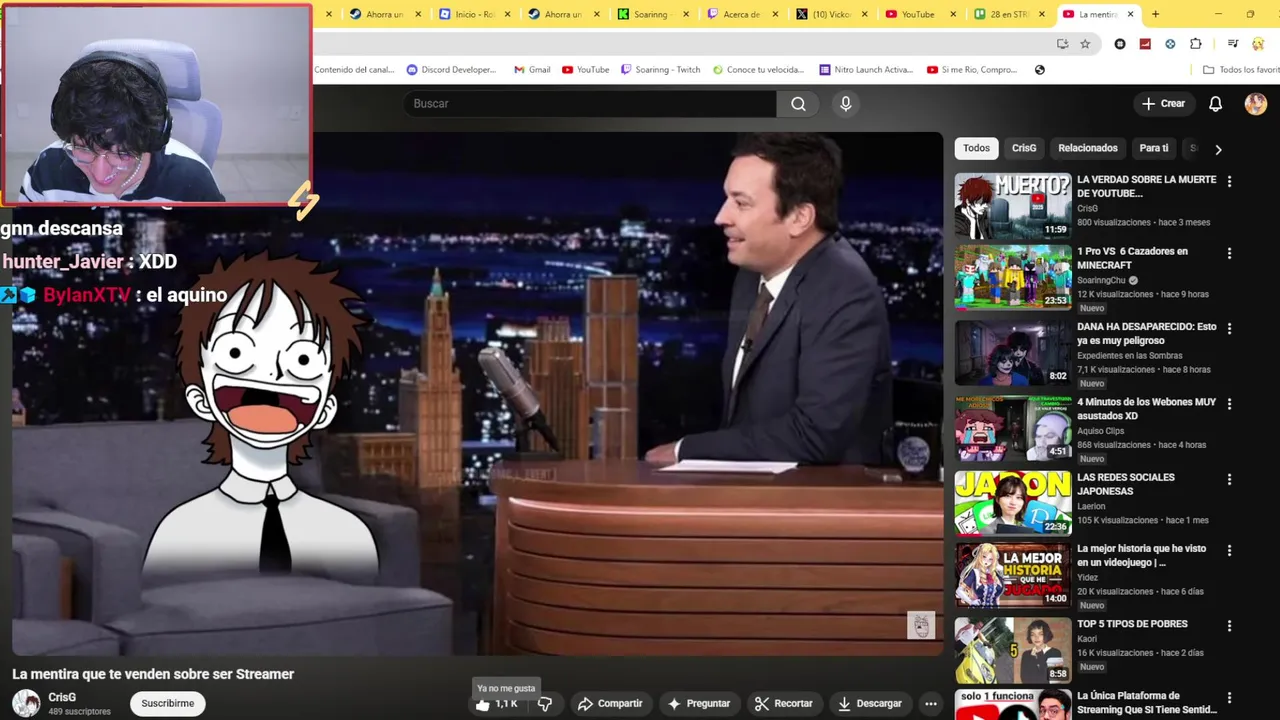Open options for 'DANA HA DESAPARECIDO' video
Image resolution: width=1280 pixels, height=720 pixels.
[x=1229, y=329]
